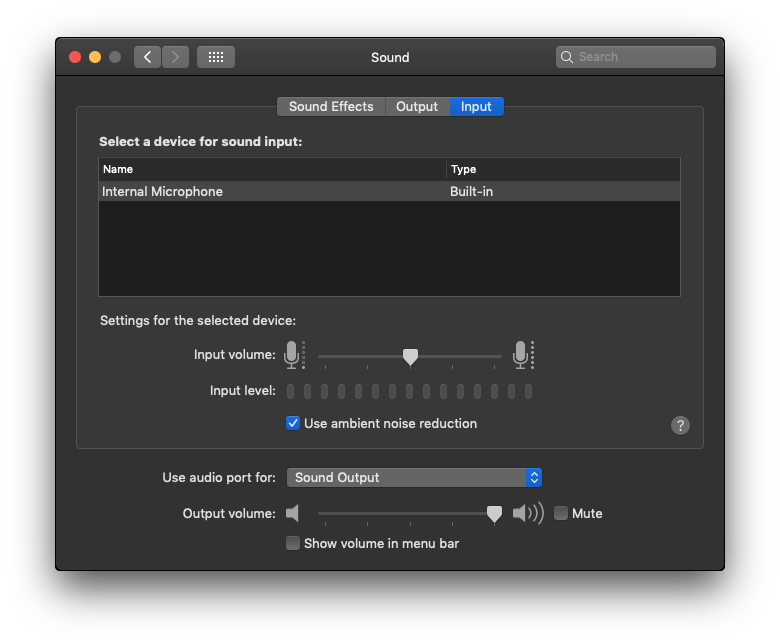Open the Use audio port for dropdown
The height and width of the screenshot is (644, 780).
[x=414, y=477]
